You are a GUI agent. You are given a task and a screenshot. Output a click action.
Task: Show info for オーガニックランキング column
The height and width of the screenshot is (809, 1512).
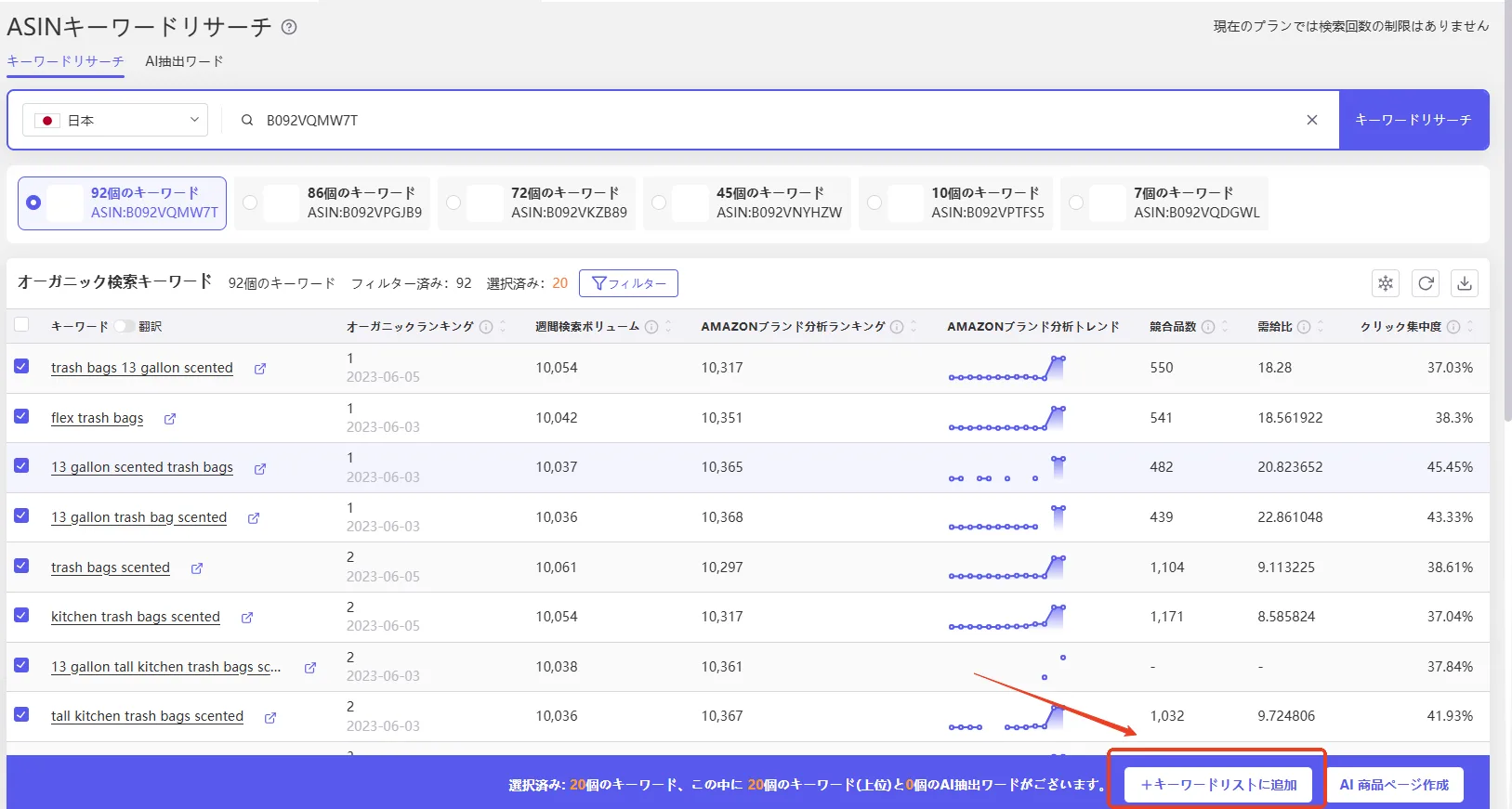click(x=486, y=327)
